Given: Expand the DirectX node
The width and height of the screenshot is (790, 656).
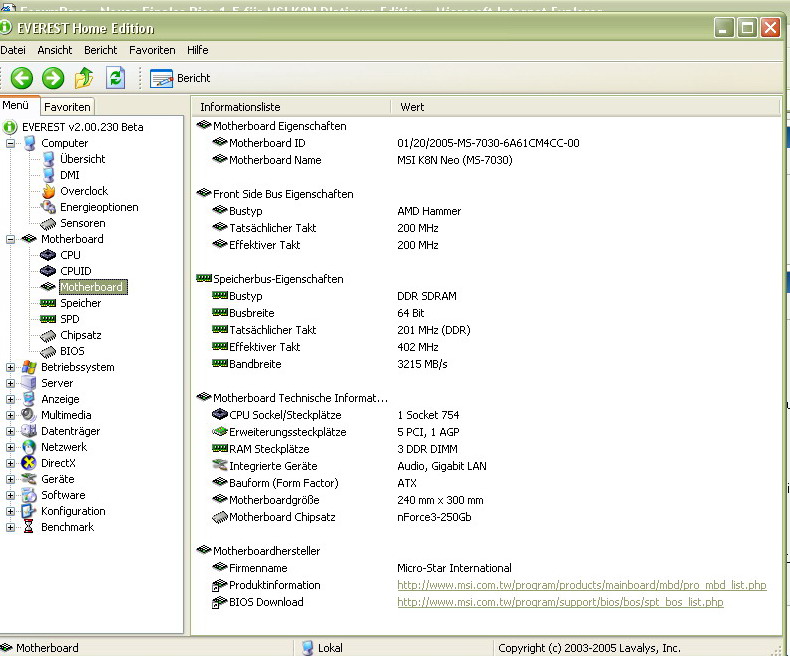Looking at the screenshot, I should pos(10,464).
